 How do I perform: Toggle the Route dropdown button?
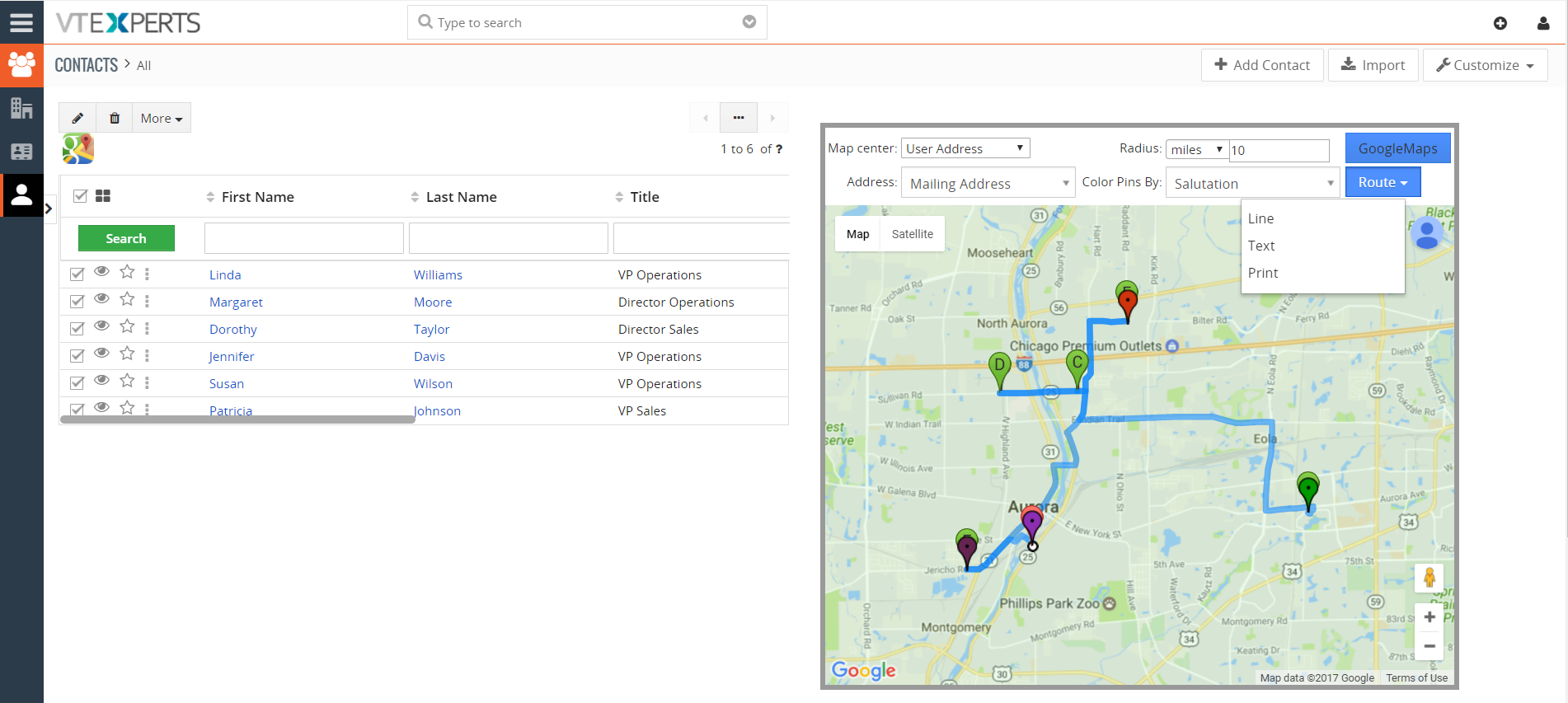pos(1383,182)
